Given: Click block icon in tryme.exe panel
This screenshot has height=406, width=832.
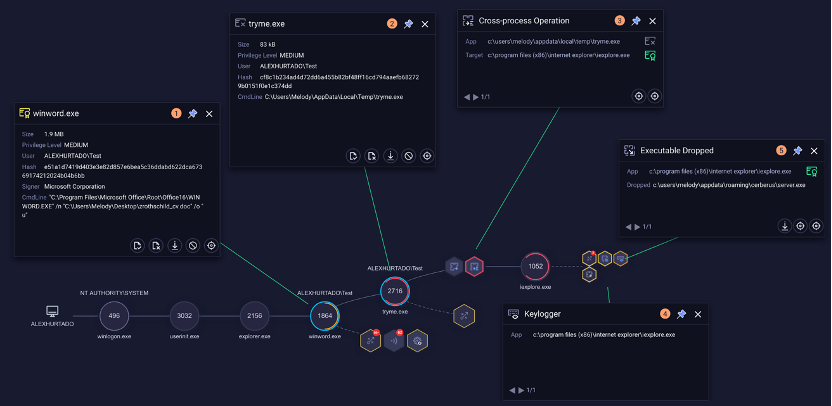Looking at the screenshot, I should (x=409, y=156).
